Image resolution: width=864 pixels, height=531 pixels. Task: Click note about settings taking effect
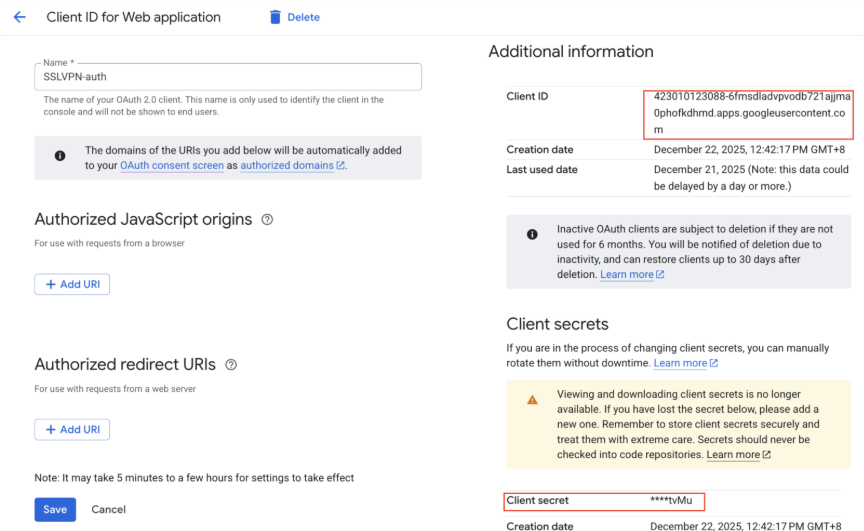194,478
